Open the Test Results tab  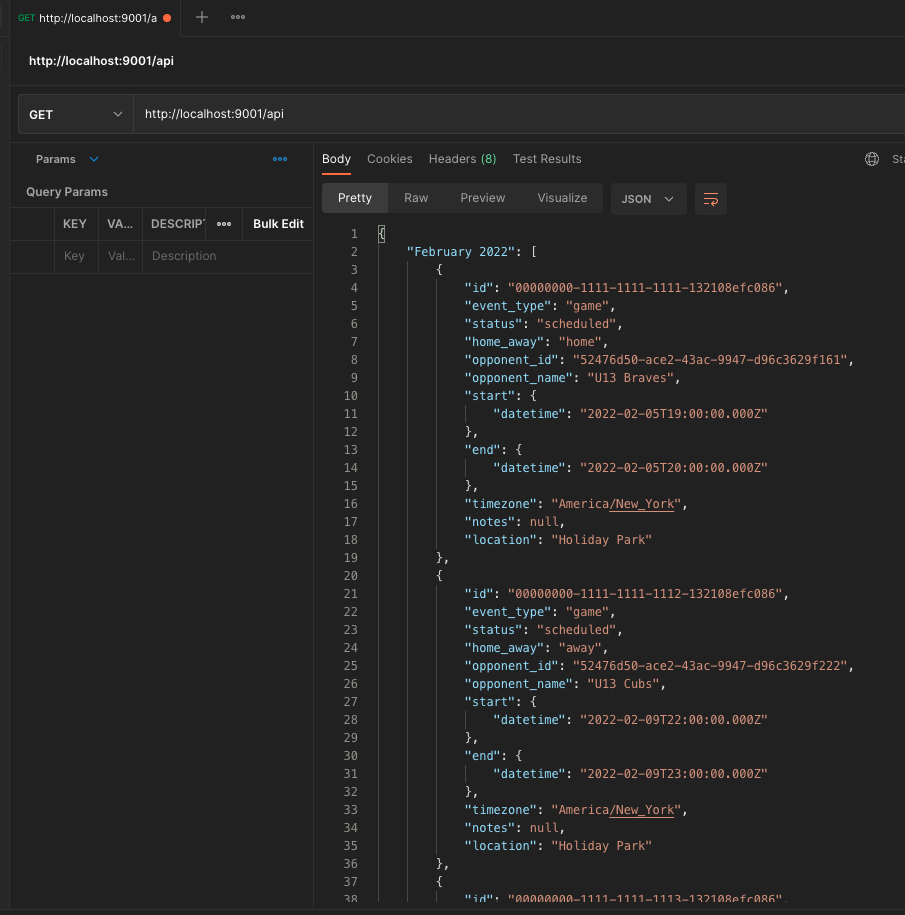[x=547, y=159]
